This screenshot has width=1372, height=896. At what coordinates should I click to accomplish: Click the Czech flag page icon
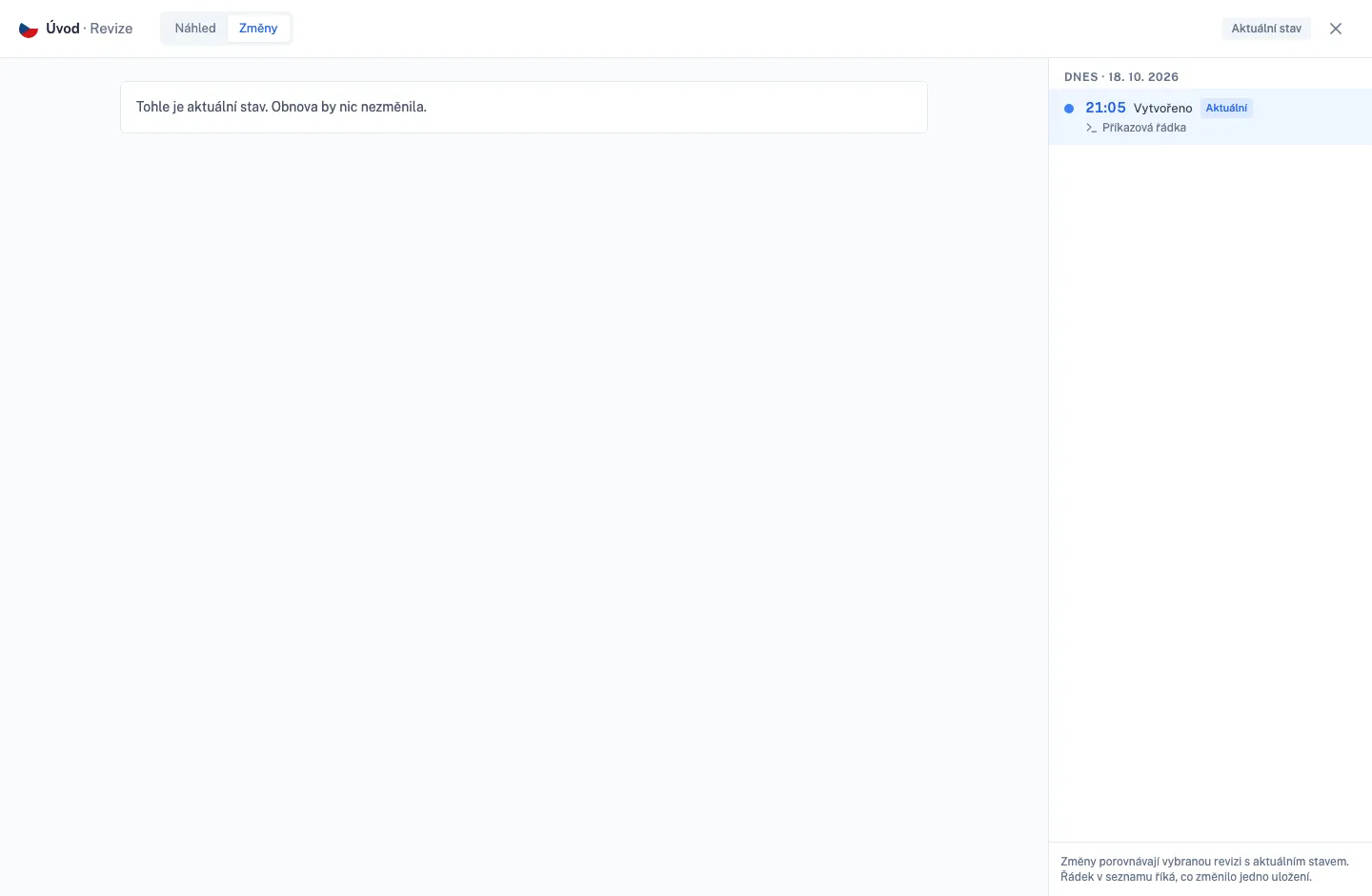(29, 29)
